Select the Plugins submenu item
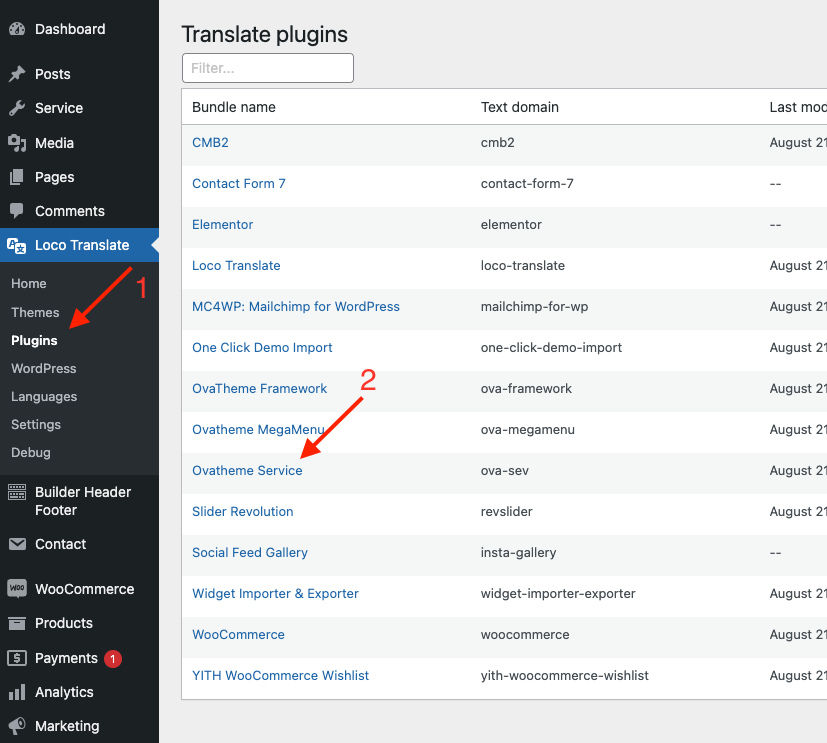This screenshot has width=827, height=743. coord(34,341)
